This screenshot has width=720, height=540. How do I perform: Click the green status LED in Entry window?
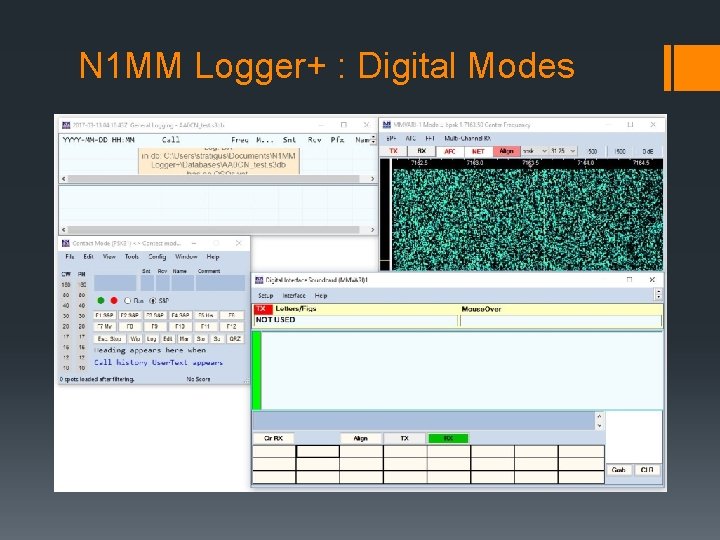point(101,301)
